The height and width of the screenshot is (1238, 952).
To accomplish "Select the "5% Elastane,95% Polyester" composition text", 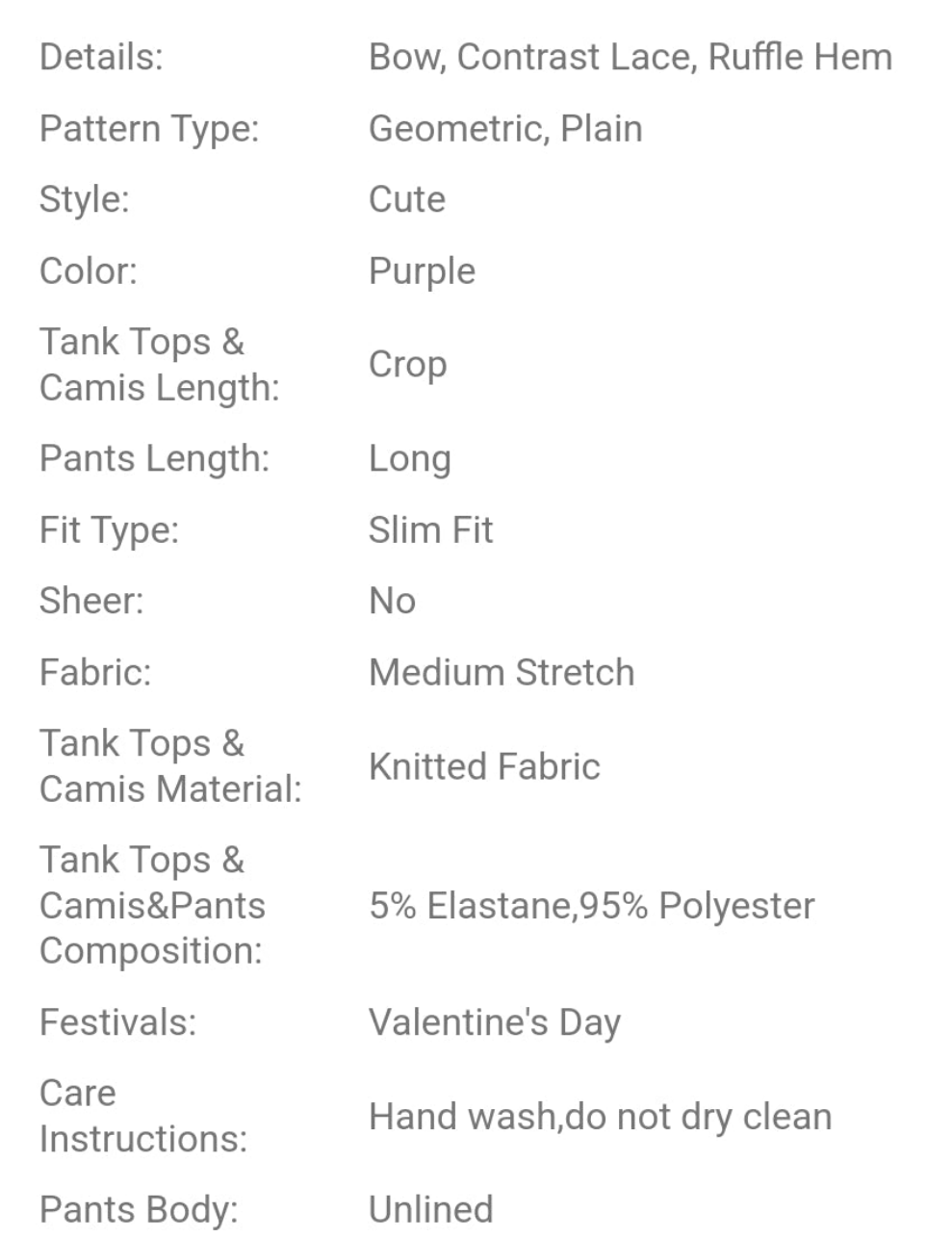I will 591,905.
